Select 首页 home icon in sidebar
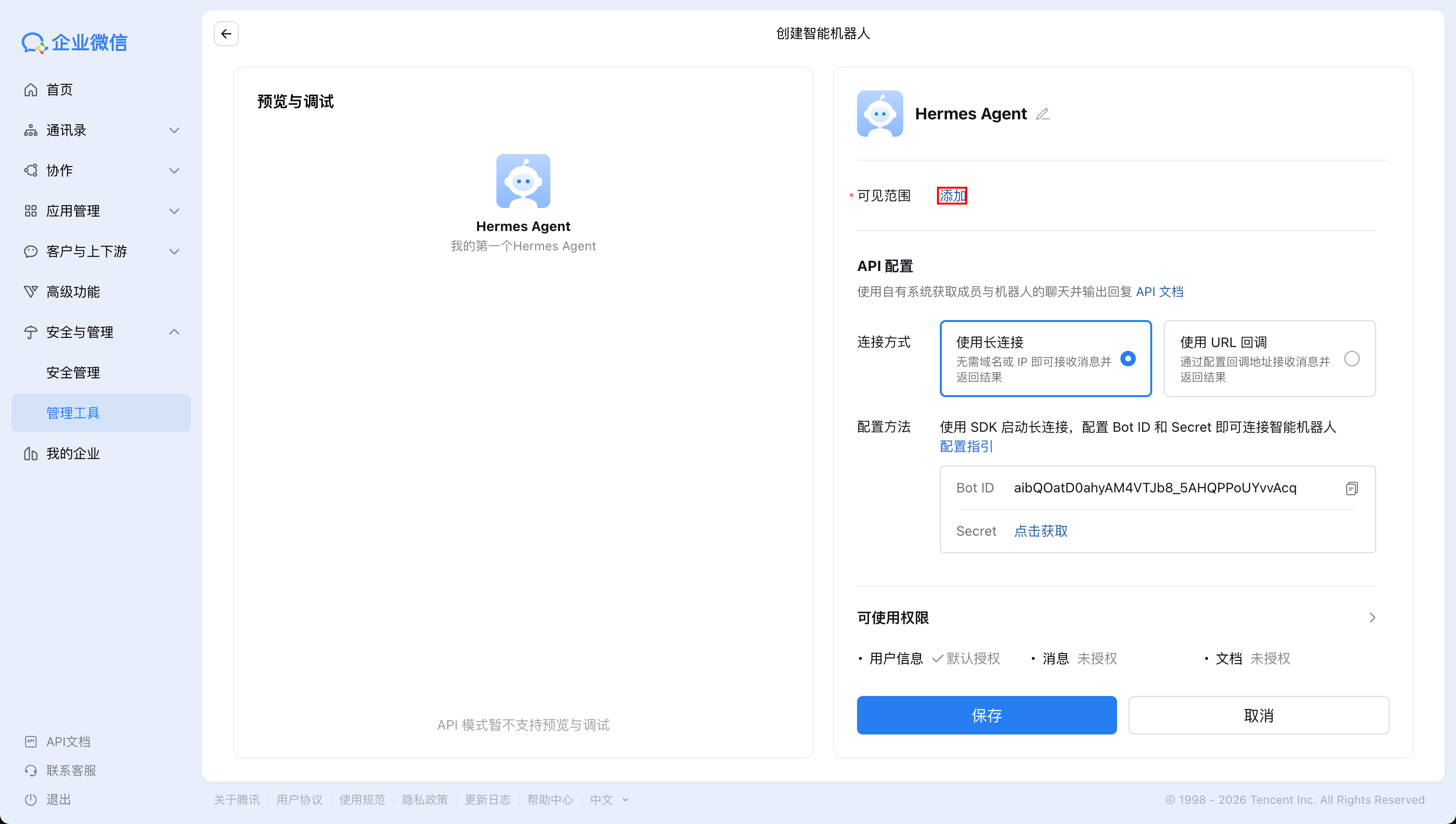1456x824 pixels. coord(31,90)
